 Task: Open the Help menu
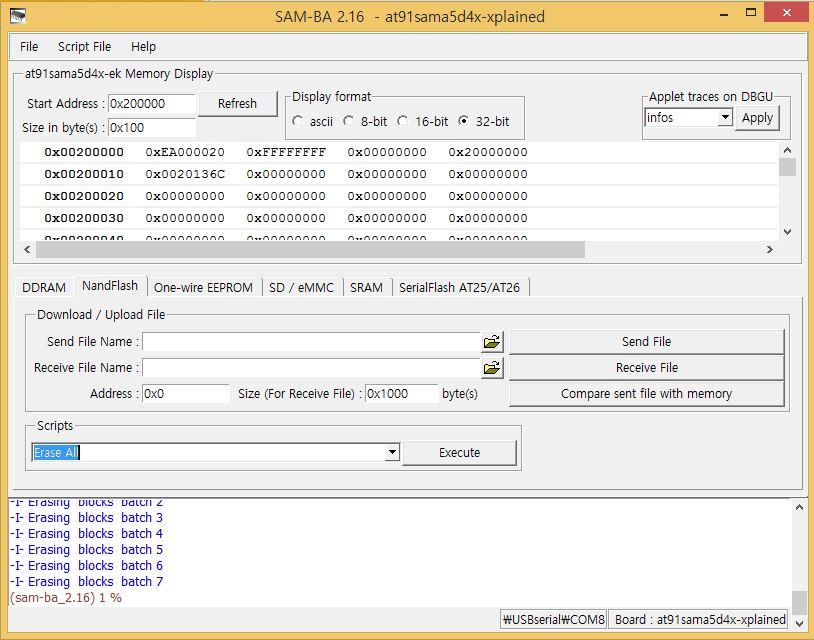pos(143,46)
